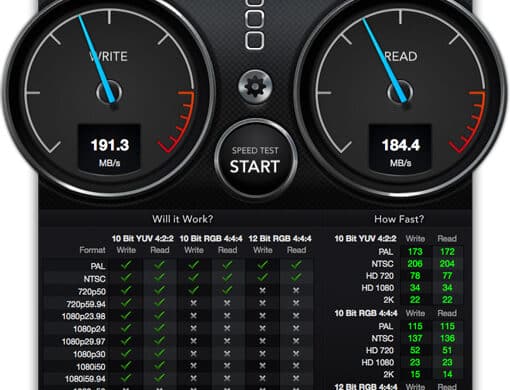Click 10 Bit RGB 4:4:4 header in How Fast

[x=366, y=313]
